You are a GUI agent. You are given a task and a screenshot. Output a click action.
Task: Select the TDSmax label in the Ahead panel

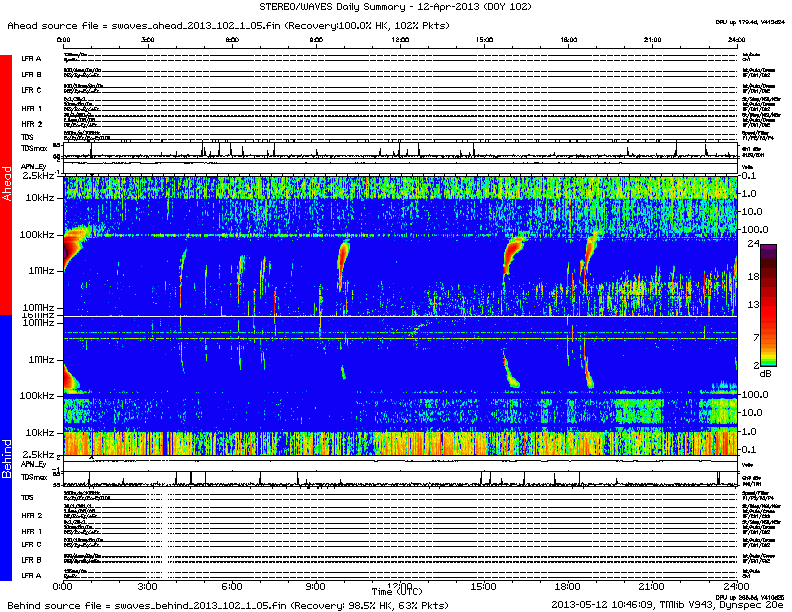pyautogui.click(x=34, y=148)
